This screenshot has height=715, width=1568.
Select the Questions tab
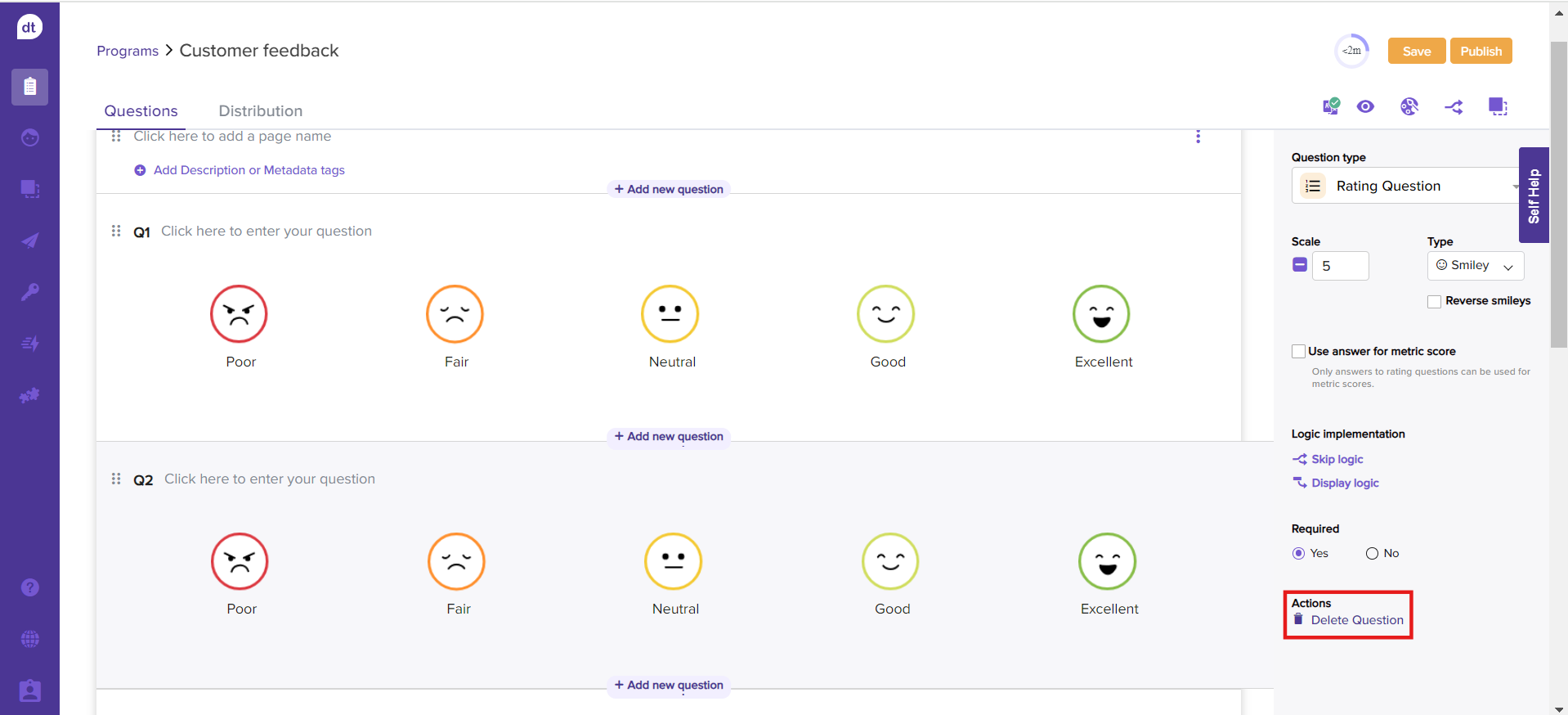pyautogui.click(x=141, y=111)
